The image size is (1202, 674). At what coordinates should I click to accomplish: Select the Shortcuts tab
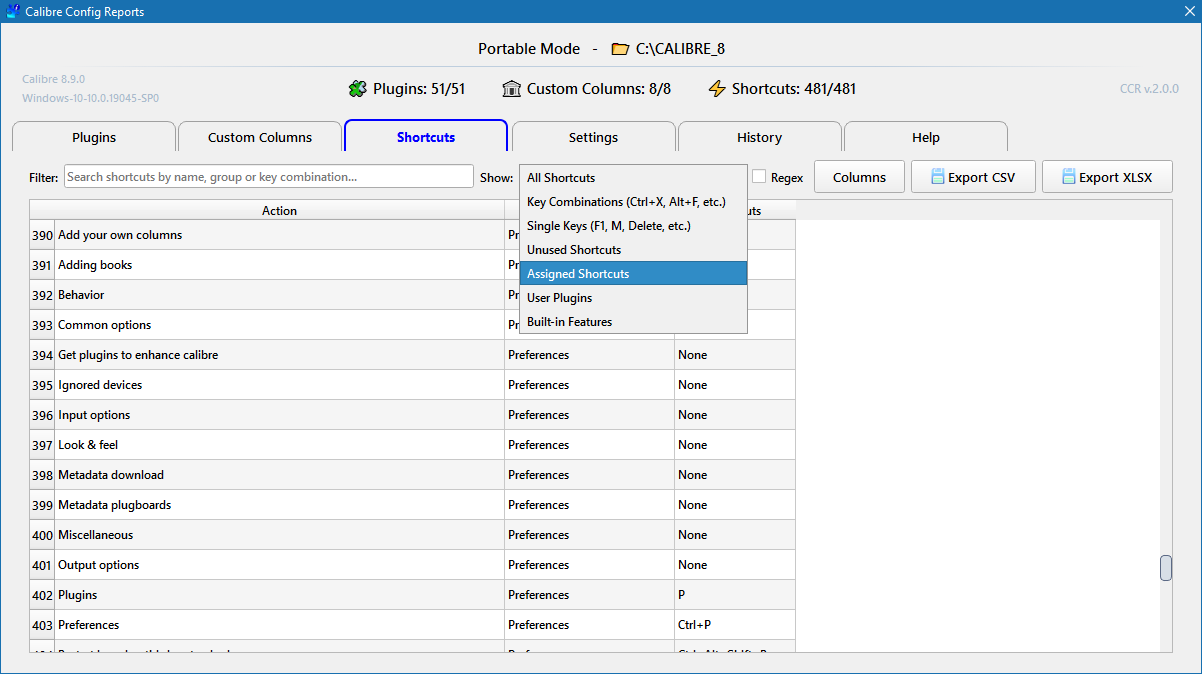pyautogui.click(x=426, y=136)
